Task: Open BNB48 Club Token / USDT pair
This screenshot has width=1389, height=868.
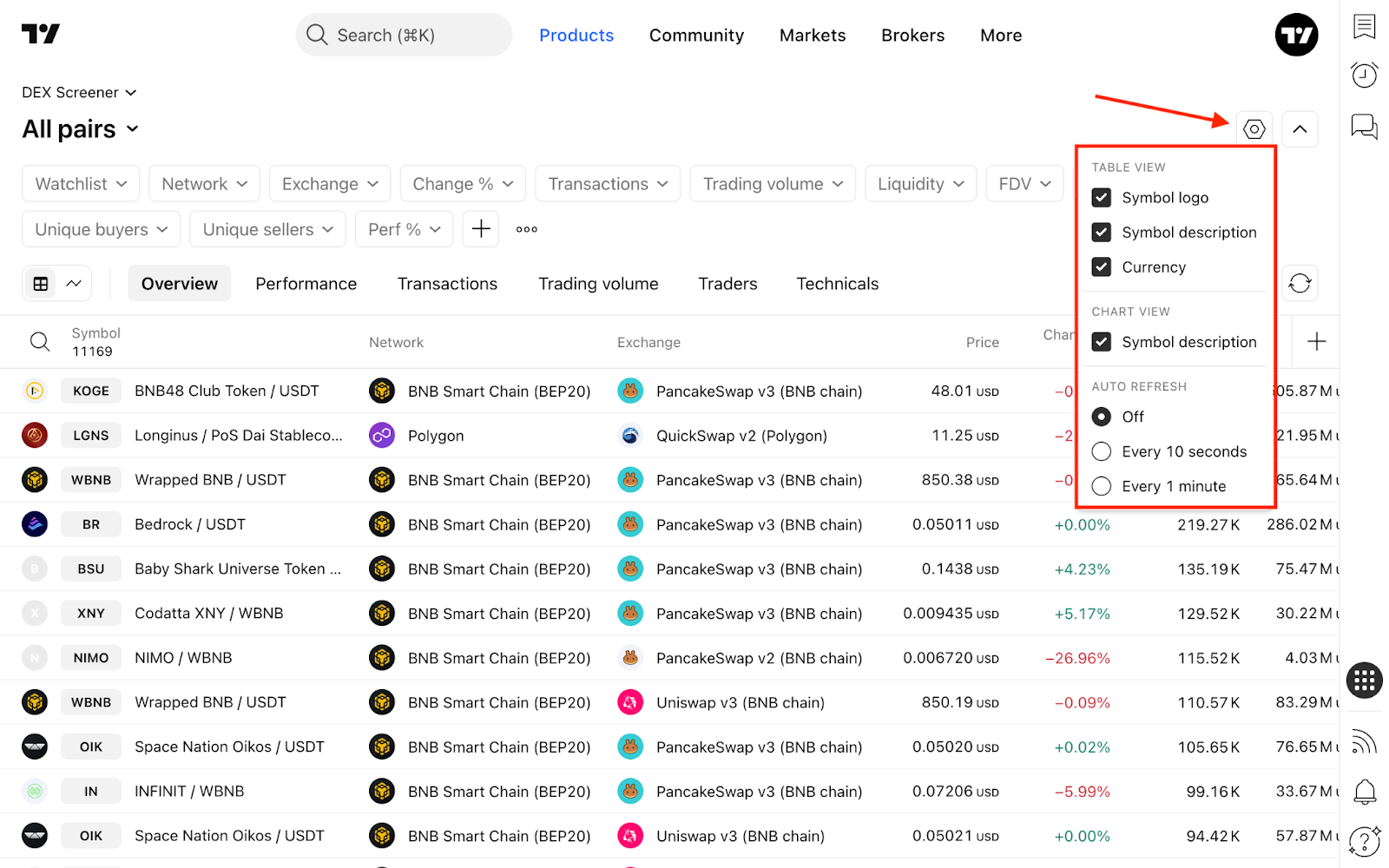Action: coord(227,391)
